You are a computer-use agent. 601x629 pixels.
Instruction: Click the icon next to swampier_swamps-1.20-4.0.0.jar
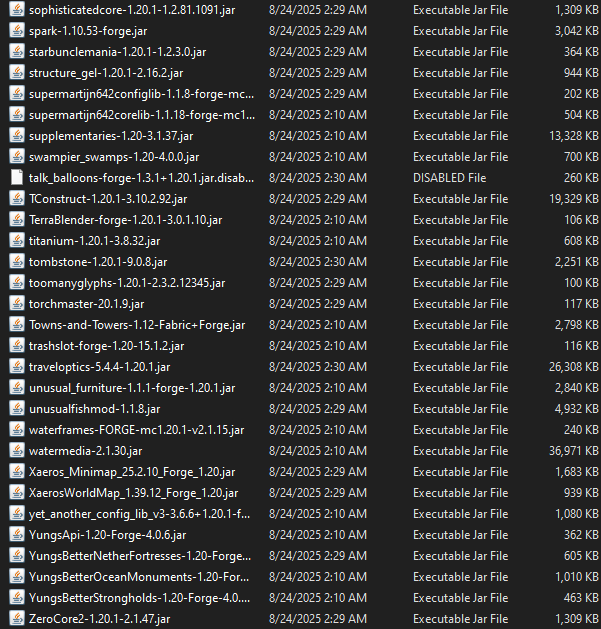17,157
